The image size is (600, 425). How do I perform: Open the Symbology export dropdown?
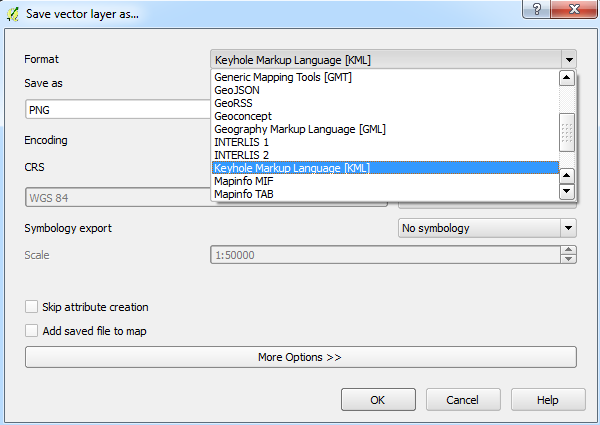click(x=487, y=228)
